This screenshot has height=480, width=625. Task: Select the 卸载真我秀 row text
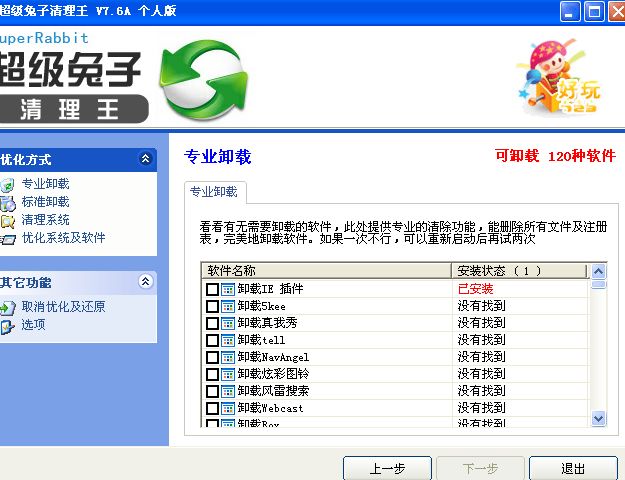pos(267,323)
